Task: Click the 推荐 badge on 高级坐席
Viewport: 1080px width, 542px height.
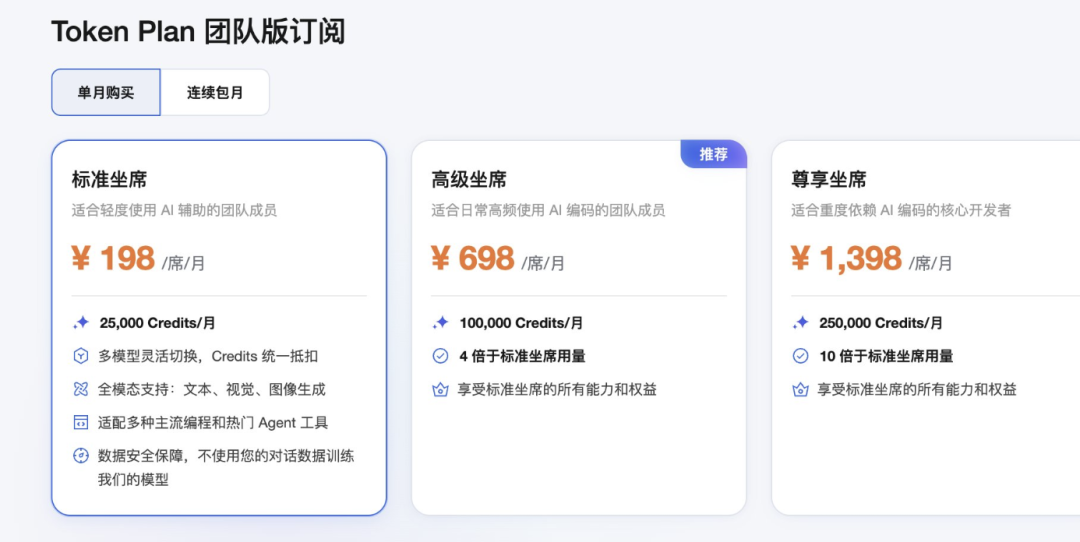Action: (713, 154)
